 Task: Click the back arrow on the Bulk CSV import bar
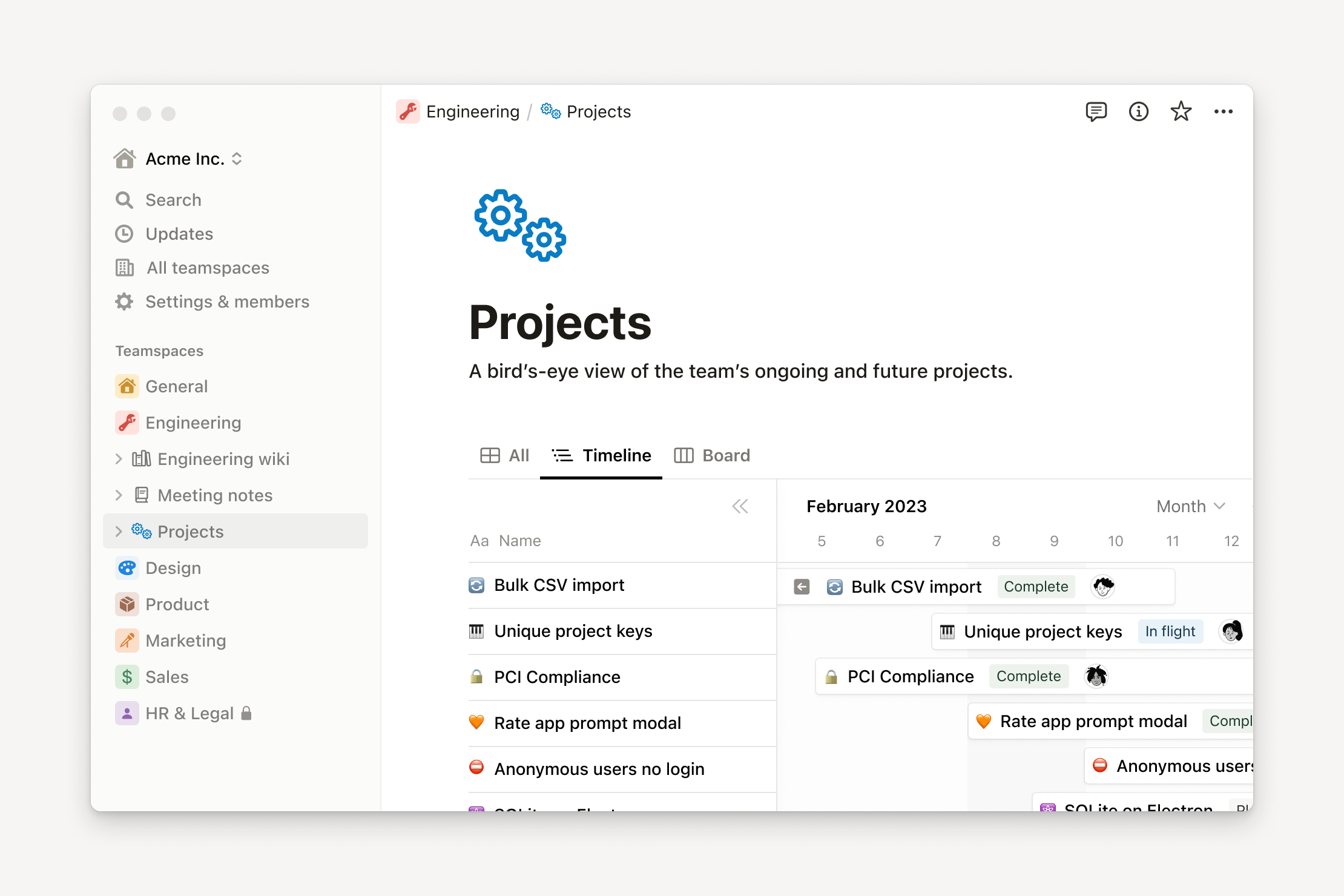801,586
